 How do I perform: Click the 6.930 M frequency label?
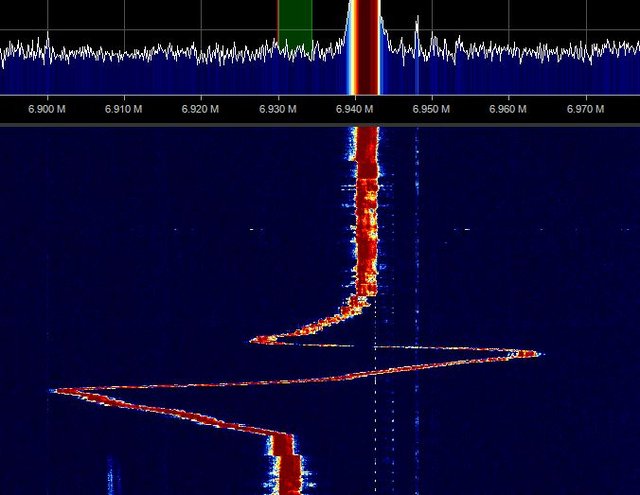point(278,109)
